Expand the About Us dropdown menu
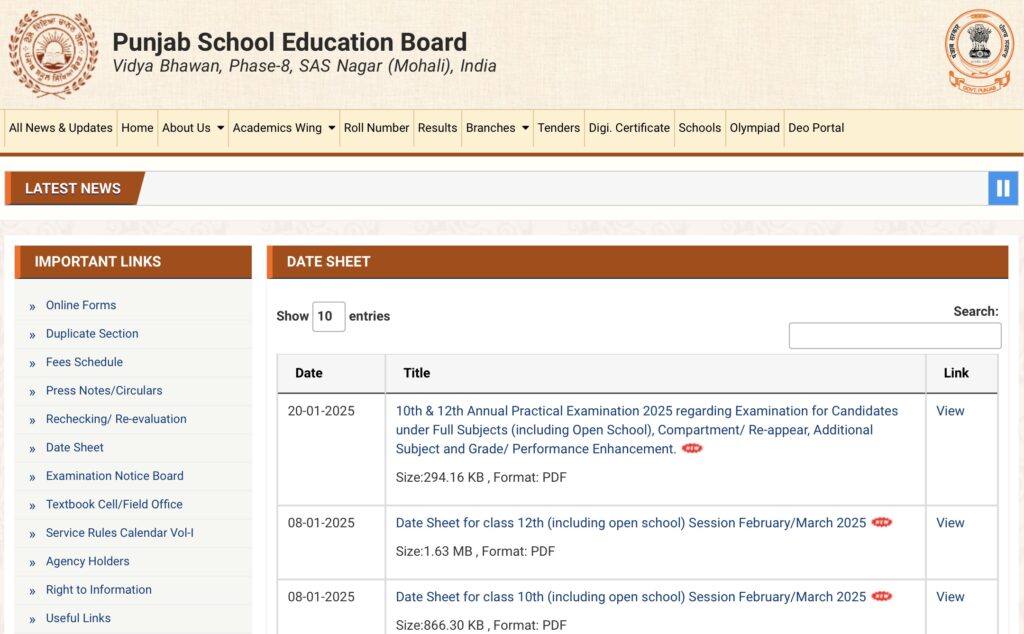The image size is (1024, 634). (193, 128)
